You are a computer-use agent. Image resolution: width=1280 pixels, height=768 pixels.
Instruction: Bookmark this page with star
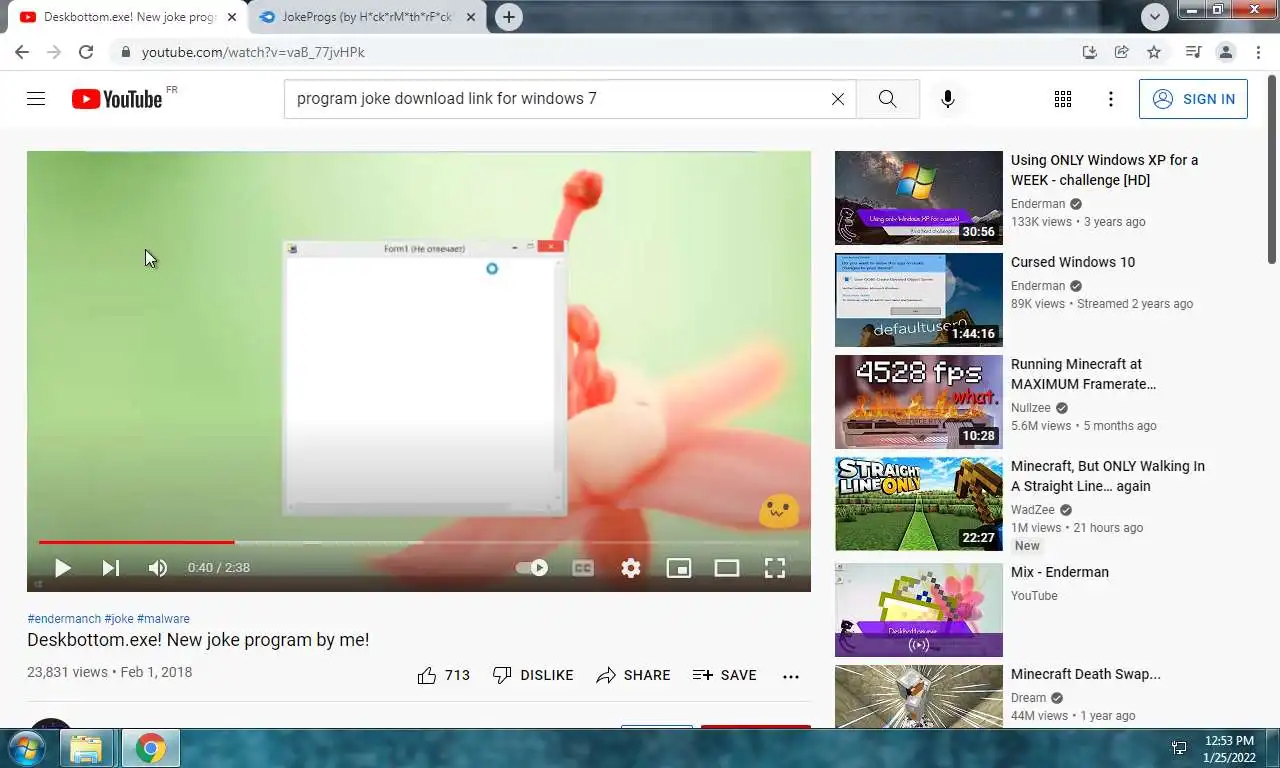[x=1154, y=52]
